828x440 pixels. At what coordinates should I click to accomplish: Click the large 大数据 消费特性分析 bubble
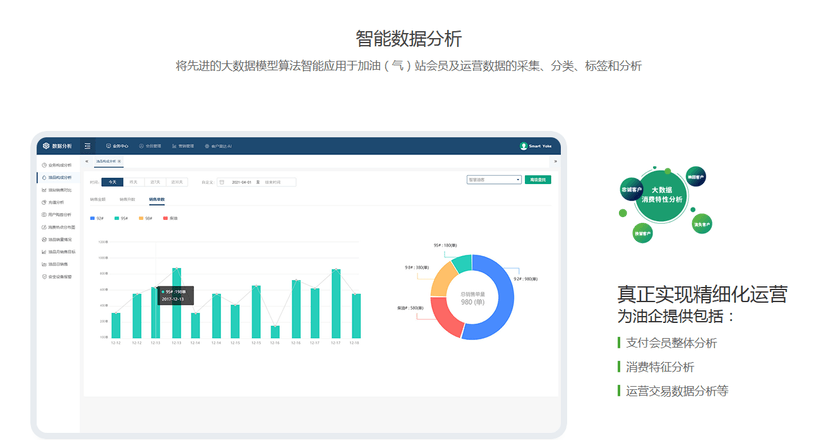click(661, 195)
